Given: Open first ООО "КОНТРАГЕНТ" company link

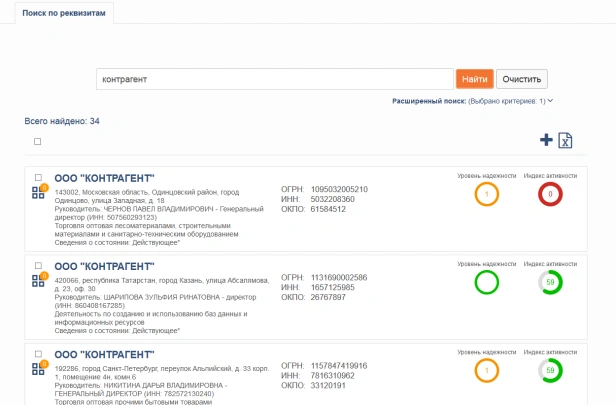Looking at the screenshot, I should (104, 178).
